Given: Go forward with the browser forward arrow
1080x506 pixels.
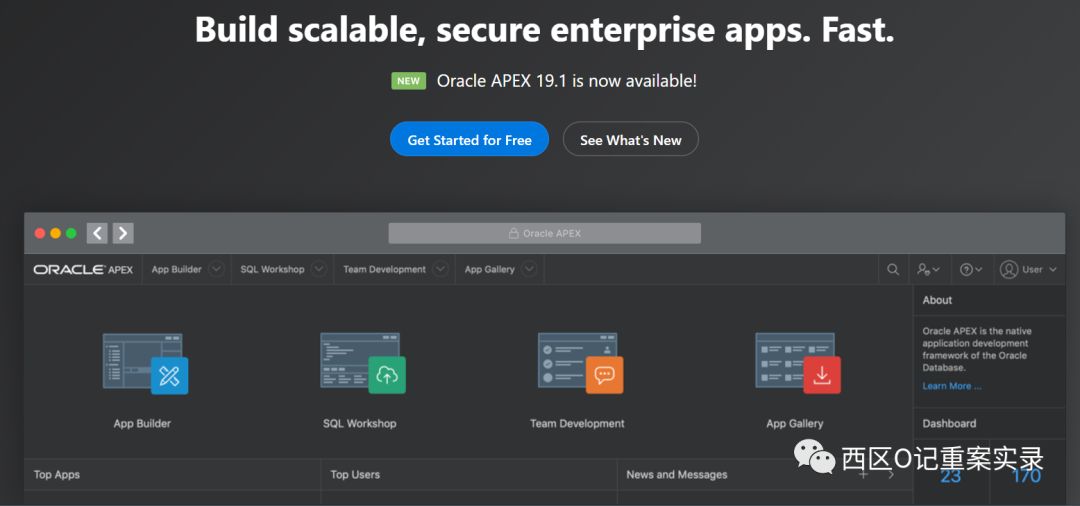Looking at the screenshot, I should [x=123, y=233].
